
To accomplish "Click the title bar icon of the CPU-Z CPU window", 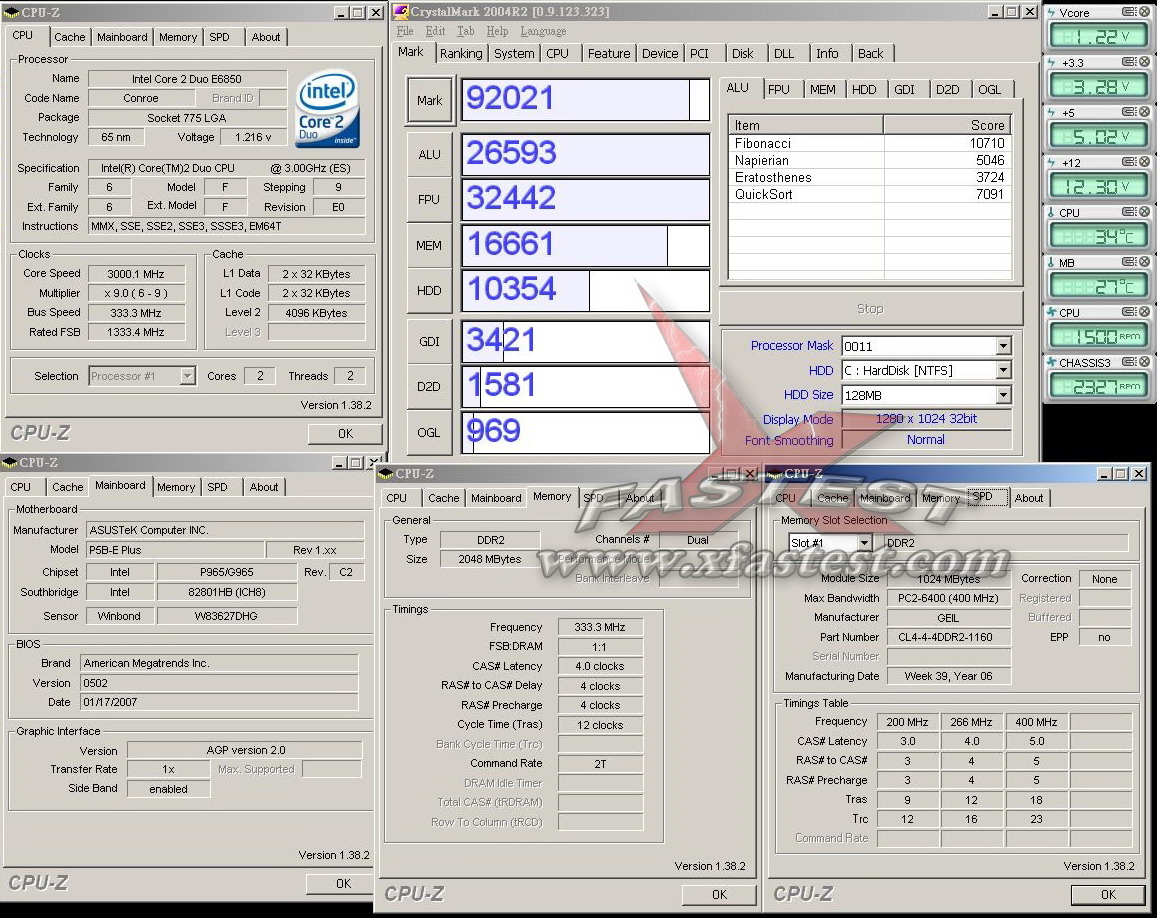I will coord(13,13).
